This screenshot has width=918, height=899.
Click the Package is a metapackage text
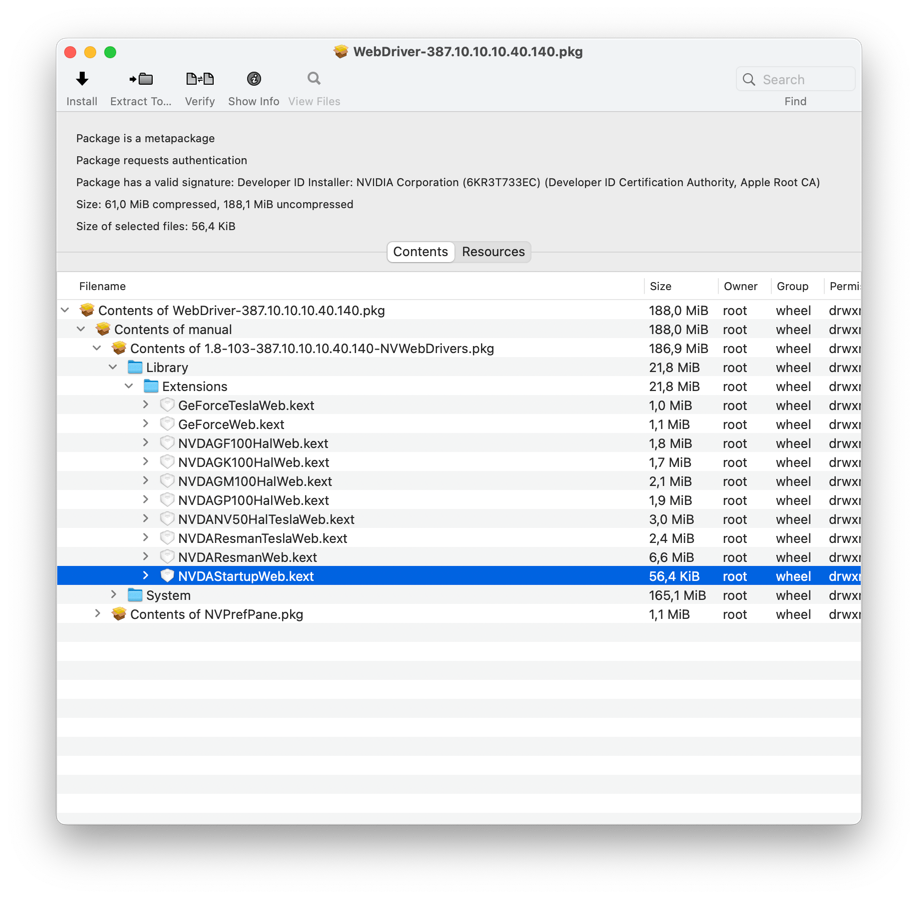[x=145, y=138]
